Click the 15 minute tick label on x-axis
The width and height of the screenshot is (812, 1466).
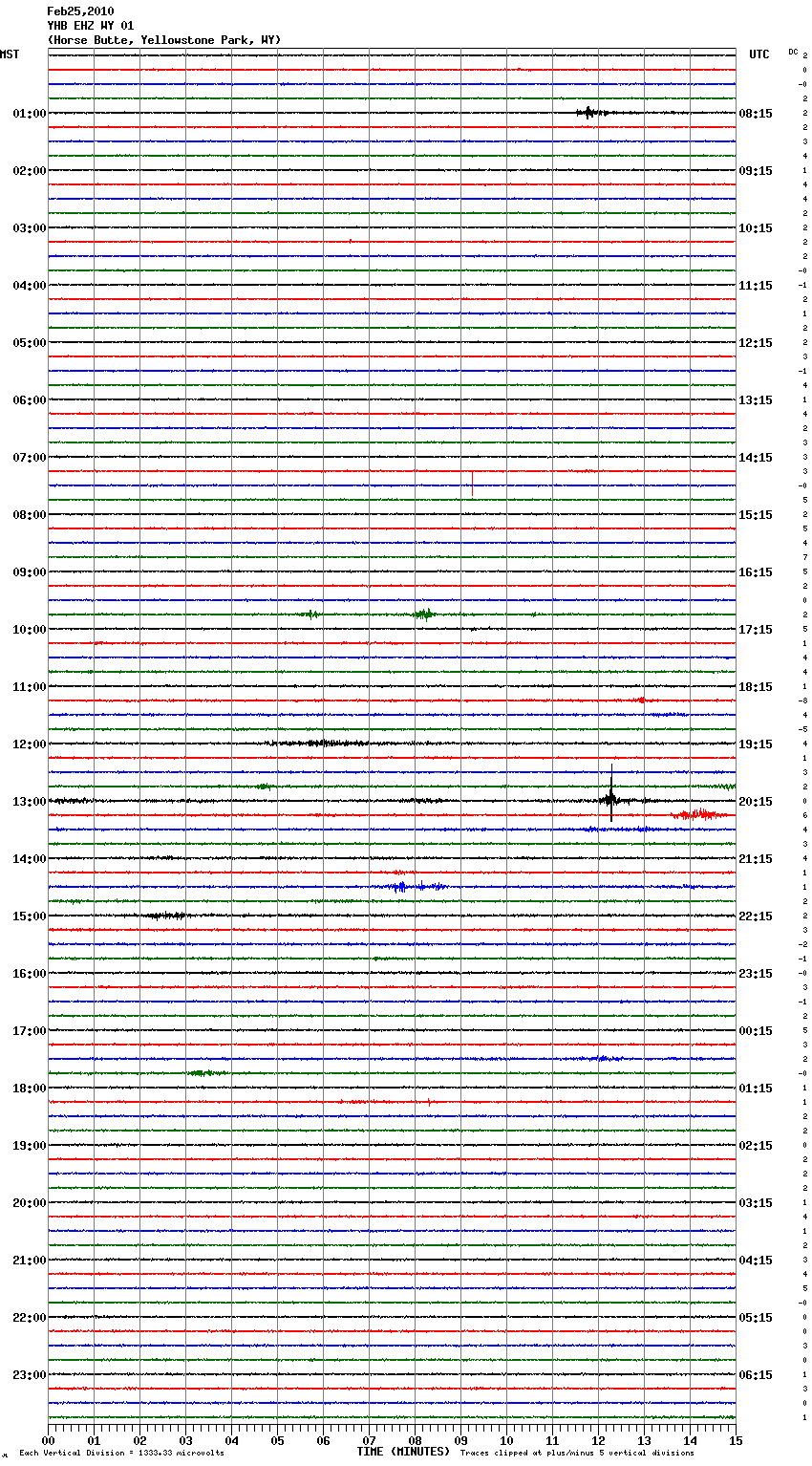(736, 1441)
